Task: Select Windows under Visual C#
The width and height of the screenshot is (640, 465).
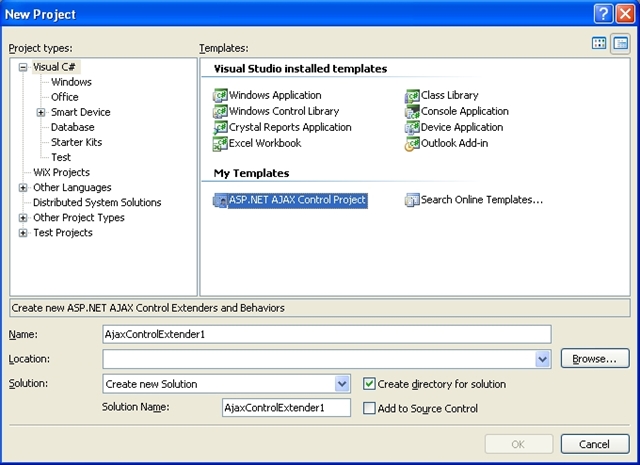Action: pyautogui.click(x=71, y=82)
